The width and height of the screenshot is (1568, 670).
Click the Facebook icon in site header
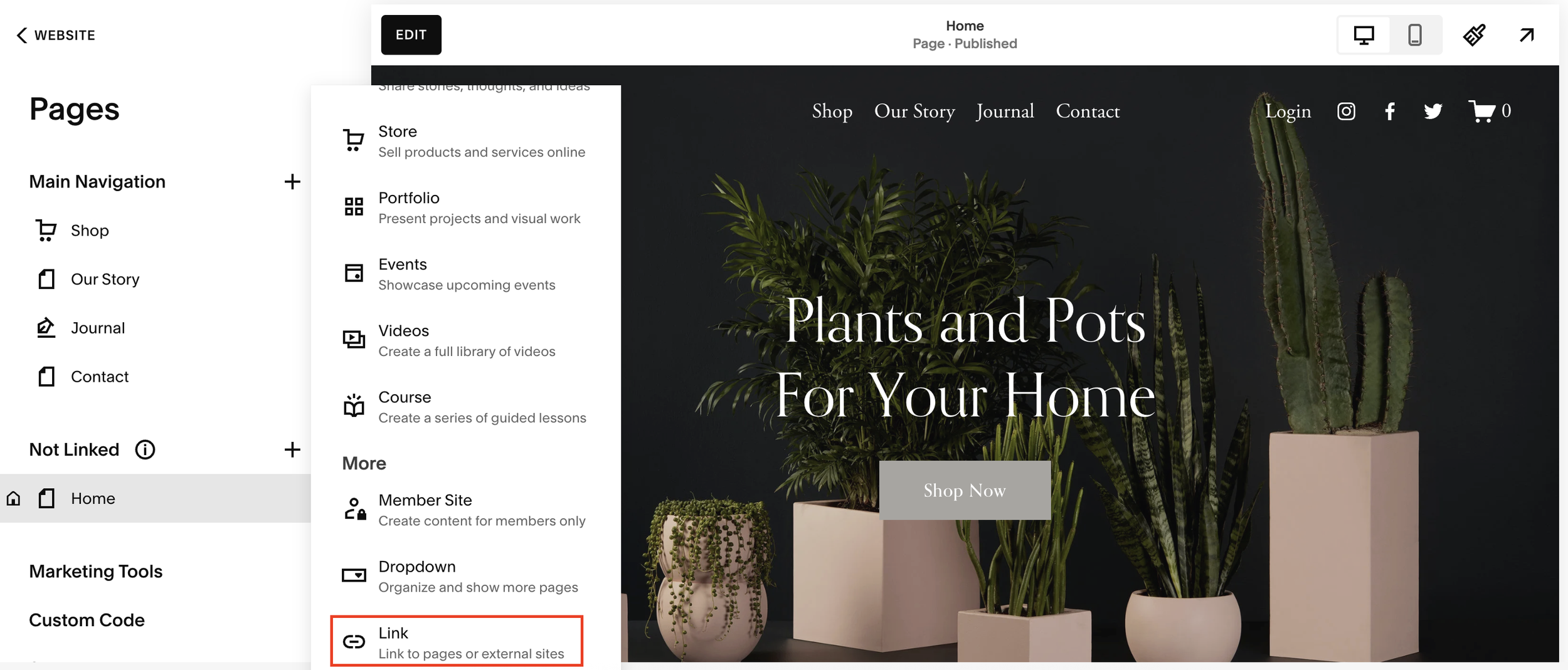(1390, 112)
